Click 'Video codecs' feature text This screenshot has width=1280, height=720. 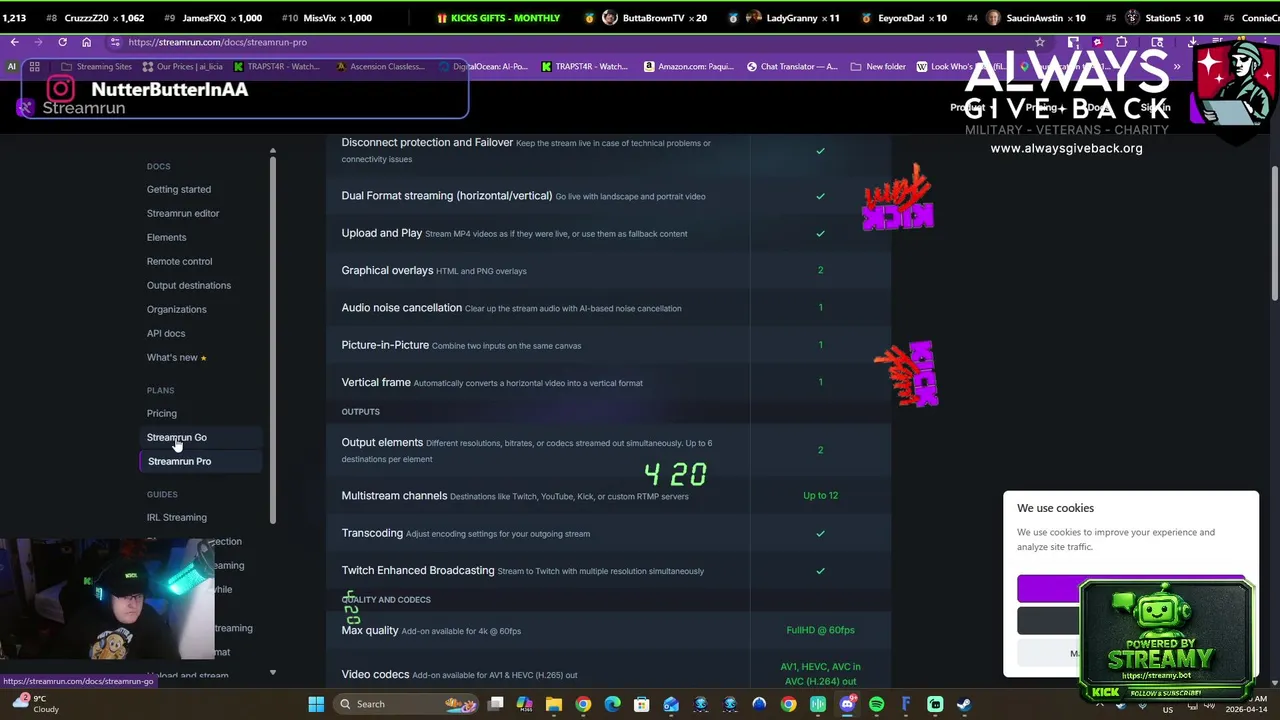(375, 674)
